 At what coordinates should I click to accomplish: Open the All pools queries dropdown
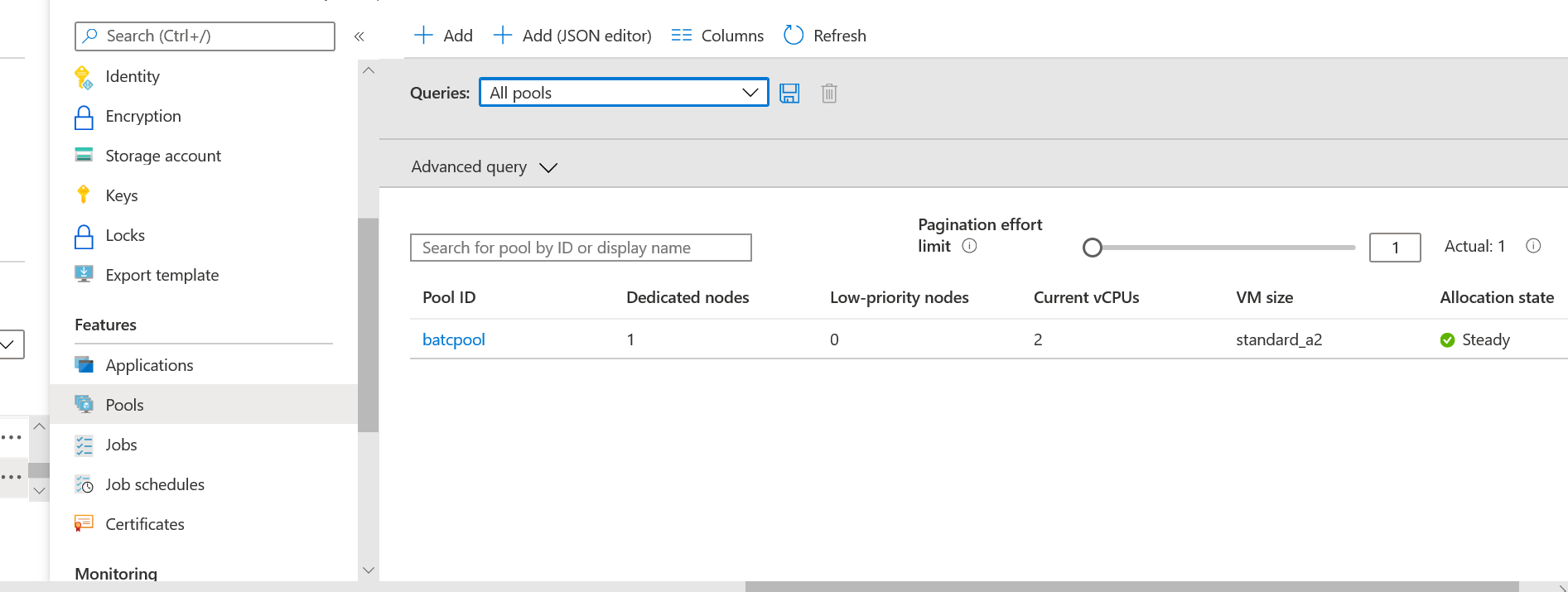click(624, 93)
